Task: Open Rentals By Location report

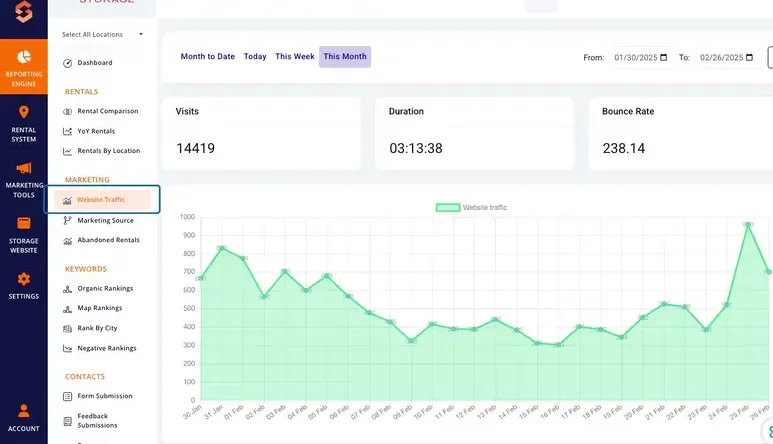Action: [x=108, y=151]
